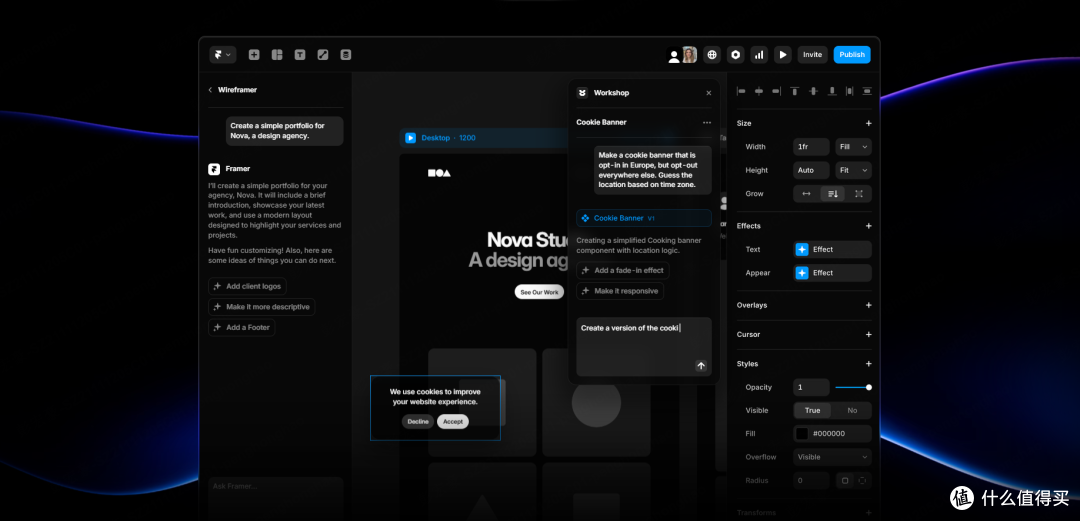The height and width of the screenshot is (521, 1080).
Task: Select Grow both directions option
Action: tap(859, 194)
